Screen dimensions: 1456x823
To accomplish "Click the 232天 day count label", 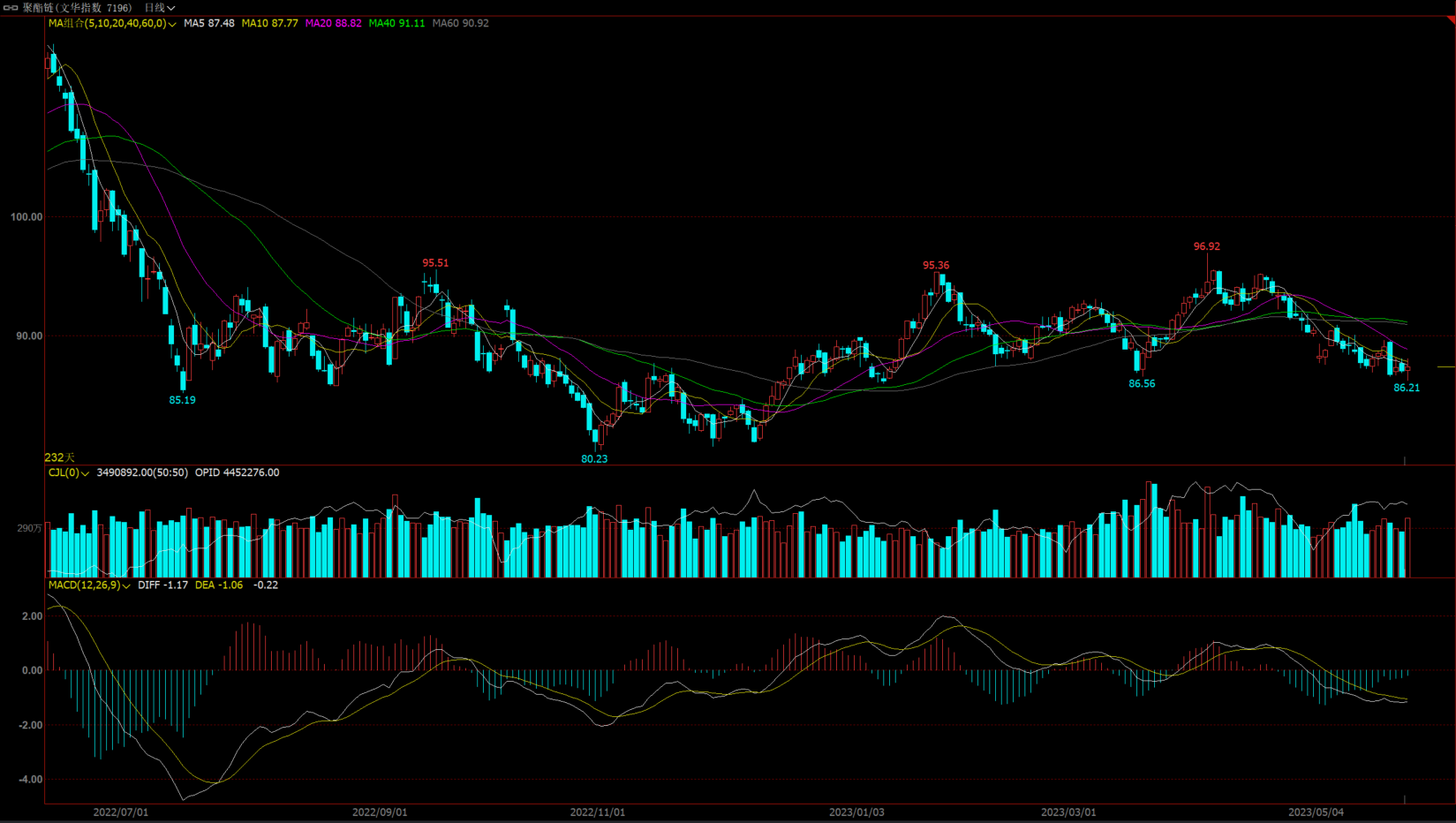I will pos(59,457).
